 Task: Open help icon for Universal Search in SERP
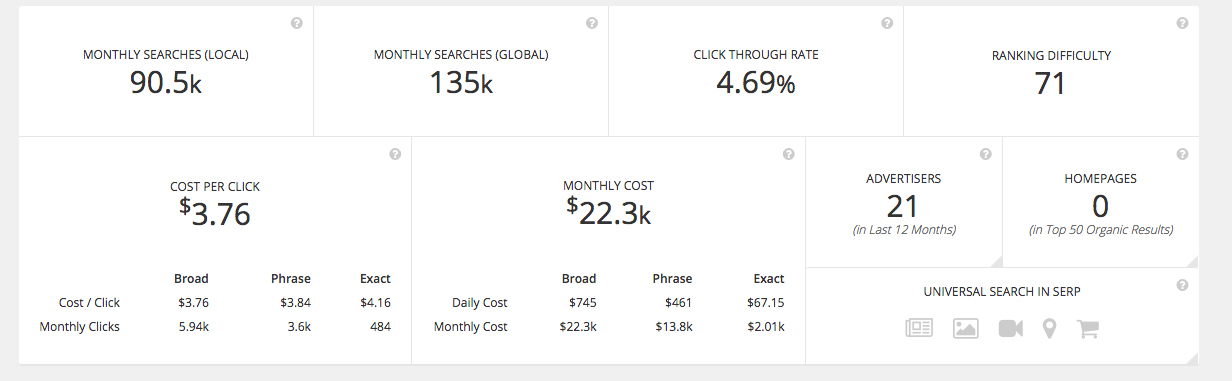1183,285
